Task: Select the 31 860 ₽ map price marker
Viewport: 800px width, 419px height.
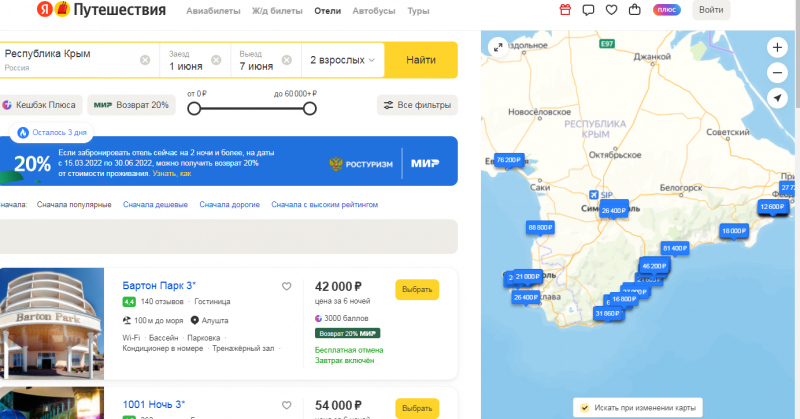Action: [x=608, y=313]
